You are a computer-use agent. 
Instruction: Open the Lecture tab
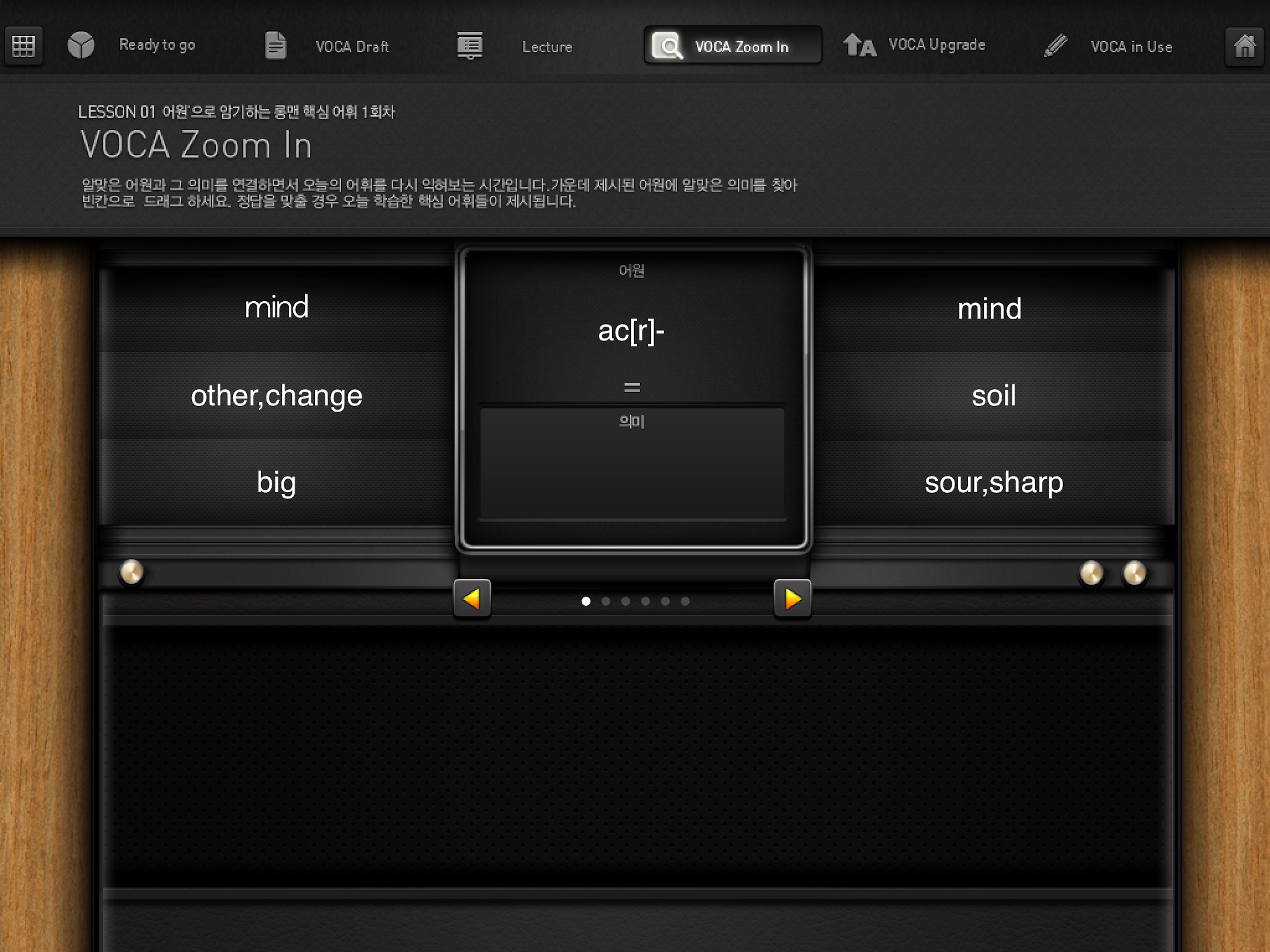(x=547, y=46)
